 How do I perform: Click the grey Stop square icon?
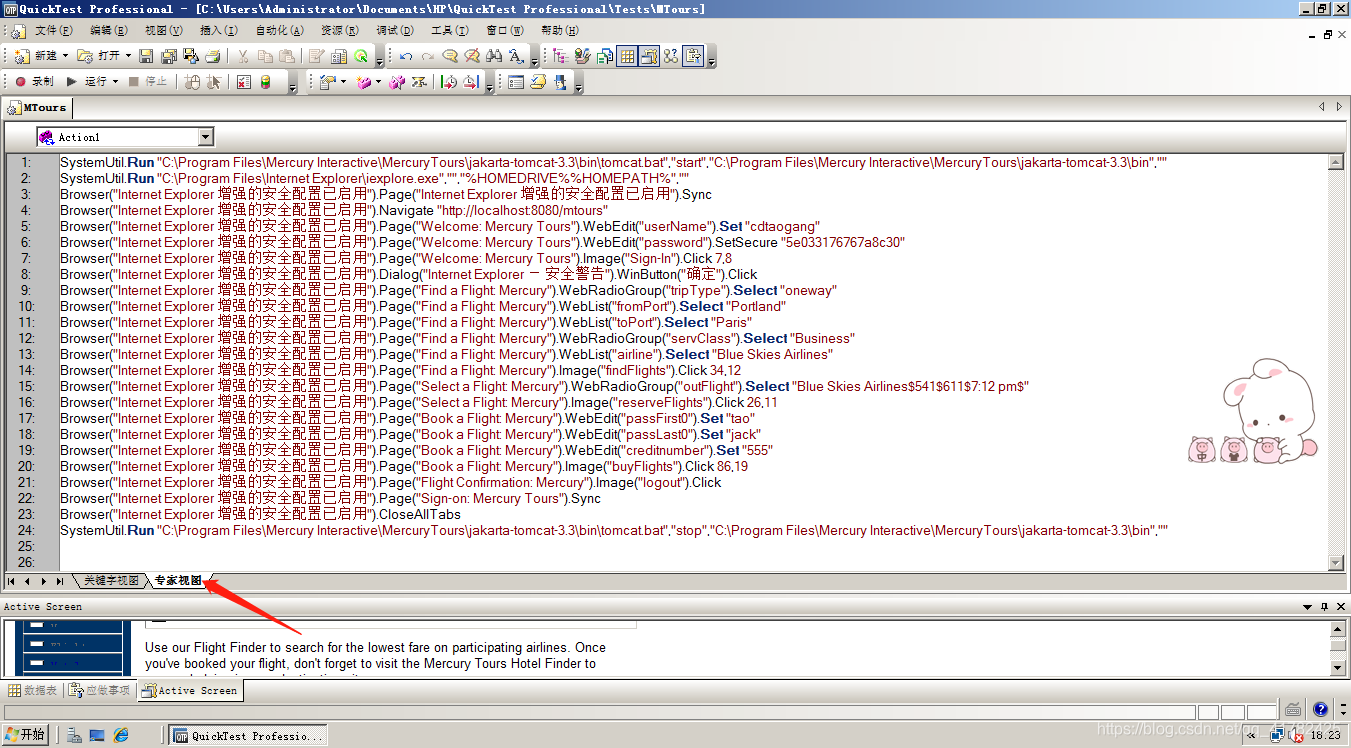(x=134, y=82)
